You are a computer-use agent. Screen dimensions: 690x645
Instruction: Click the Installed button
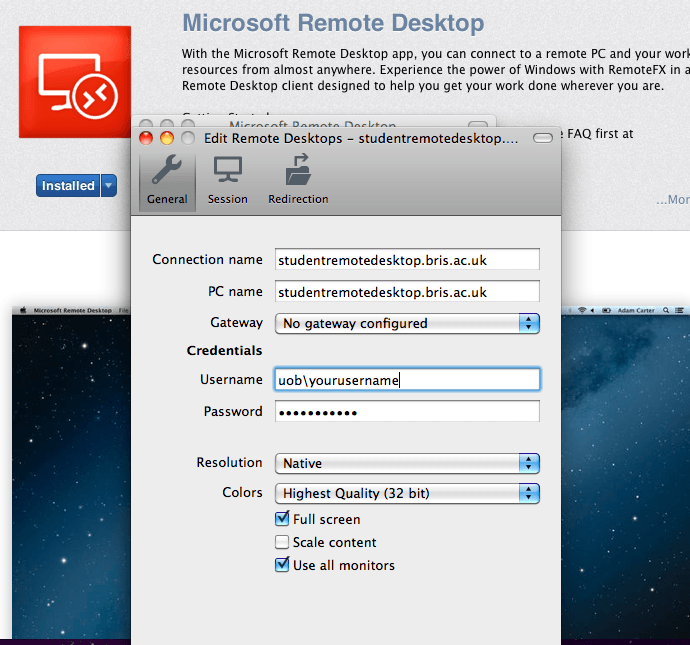pos(68,186)
